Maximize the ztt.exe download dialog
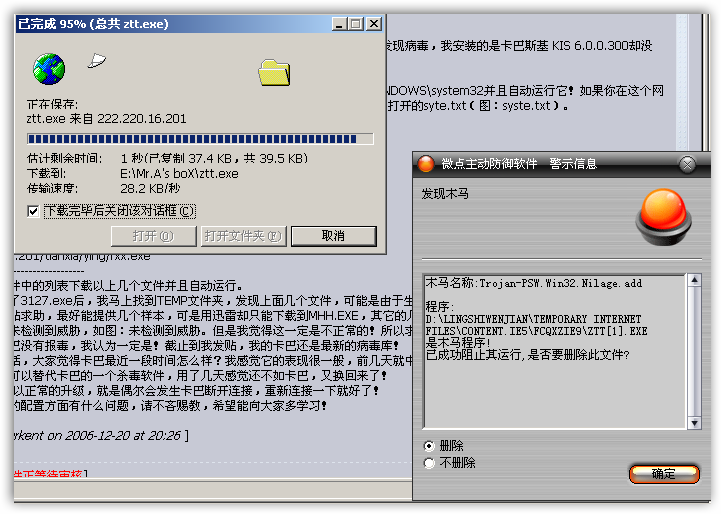 pos(356,24)
